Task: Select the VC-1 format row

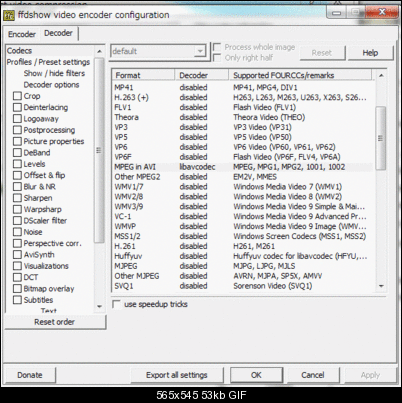Action: click(242, 217)
